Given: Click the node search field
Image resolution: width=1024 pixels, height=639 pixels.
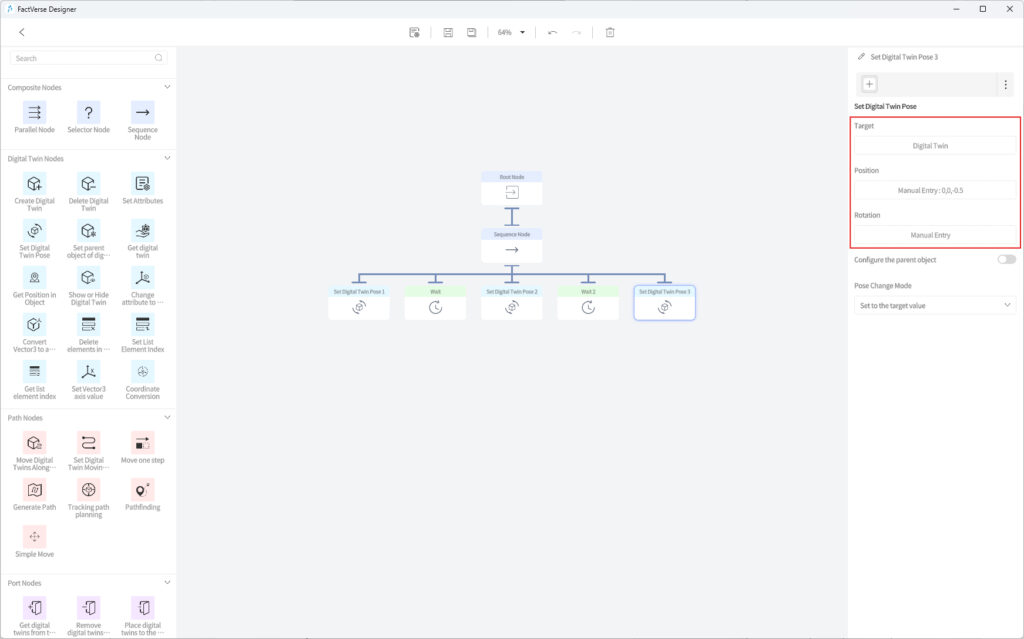Looking at the screenshot, I should coord(88,58).
